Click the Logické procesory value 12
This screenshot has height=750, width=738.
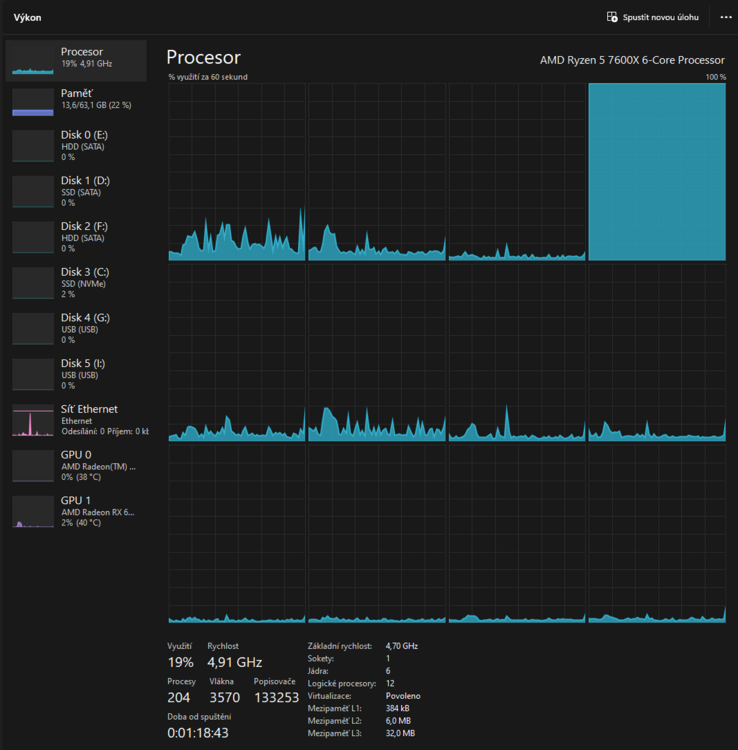click(x=390, y=684)
